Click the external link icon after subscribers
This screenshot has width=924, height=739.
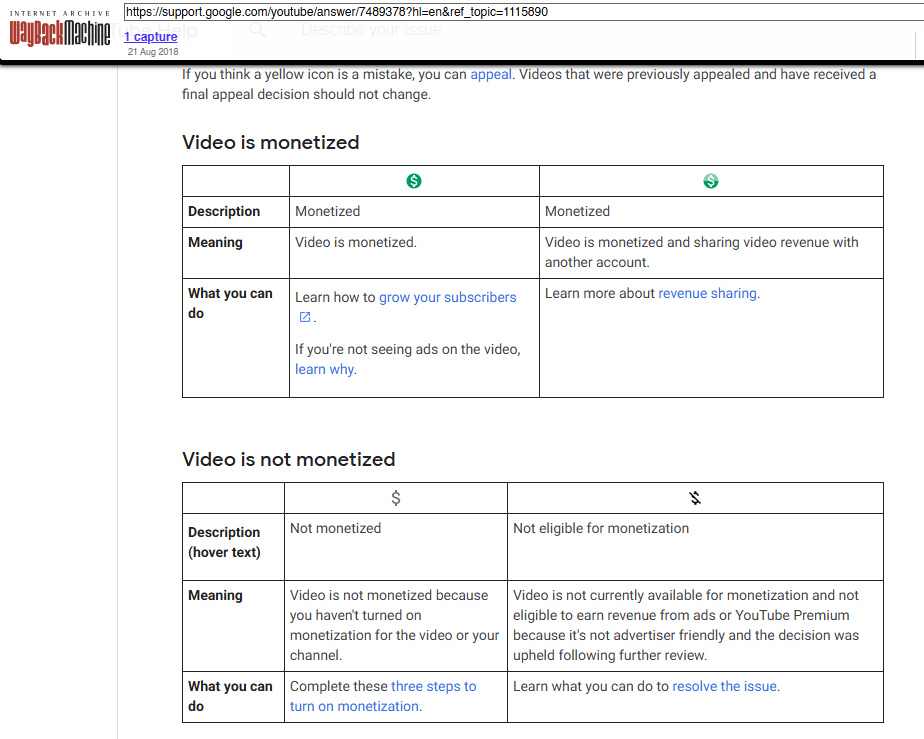tap(305, 317)
